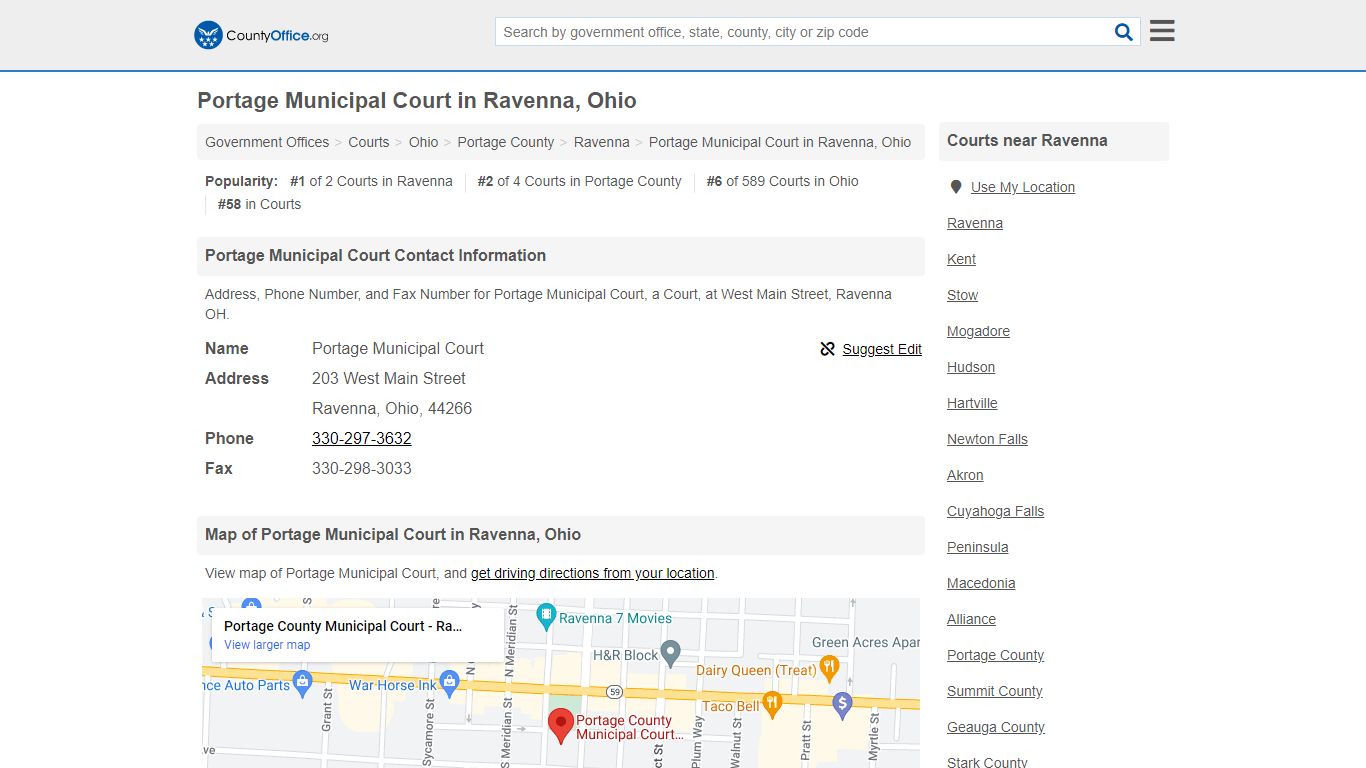Click #2 of 4 Courts in Portage County

click(579, 181)
